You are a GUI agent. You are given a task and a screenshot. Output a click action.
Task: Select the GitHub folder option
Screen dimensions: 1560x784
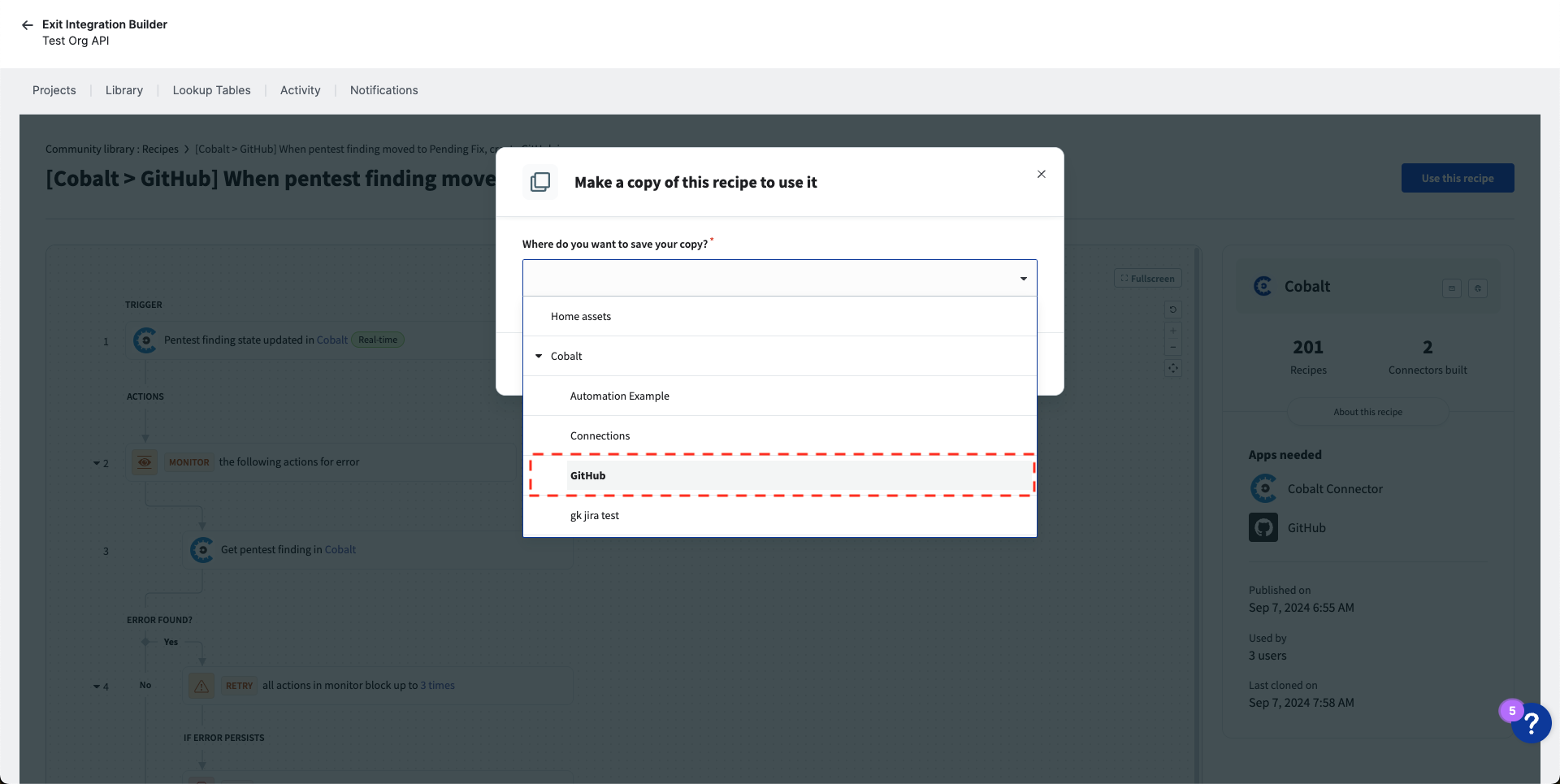tap(780, 475)
